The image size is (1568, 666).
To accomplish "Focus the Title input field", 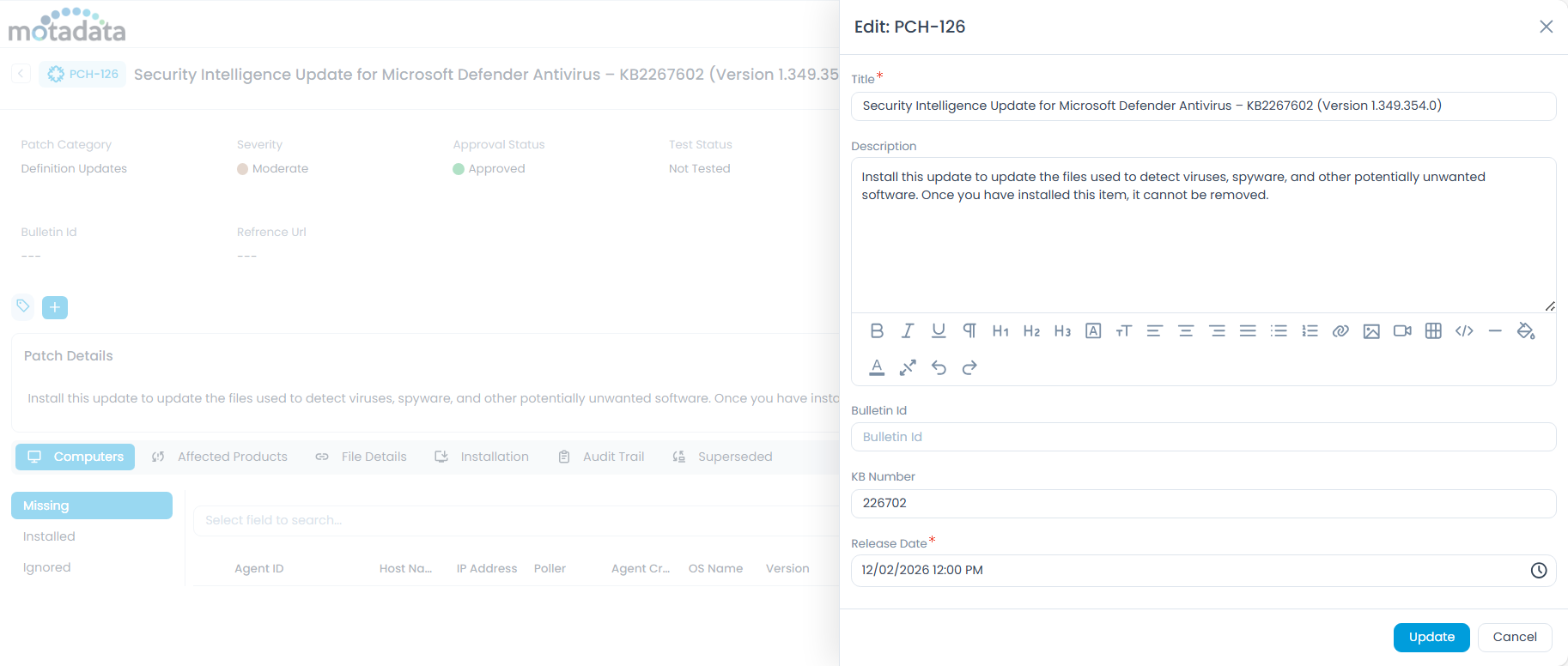I will pos(1203,106).
